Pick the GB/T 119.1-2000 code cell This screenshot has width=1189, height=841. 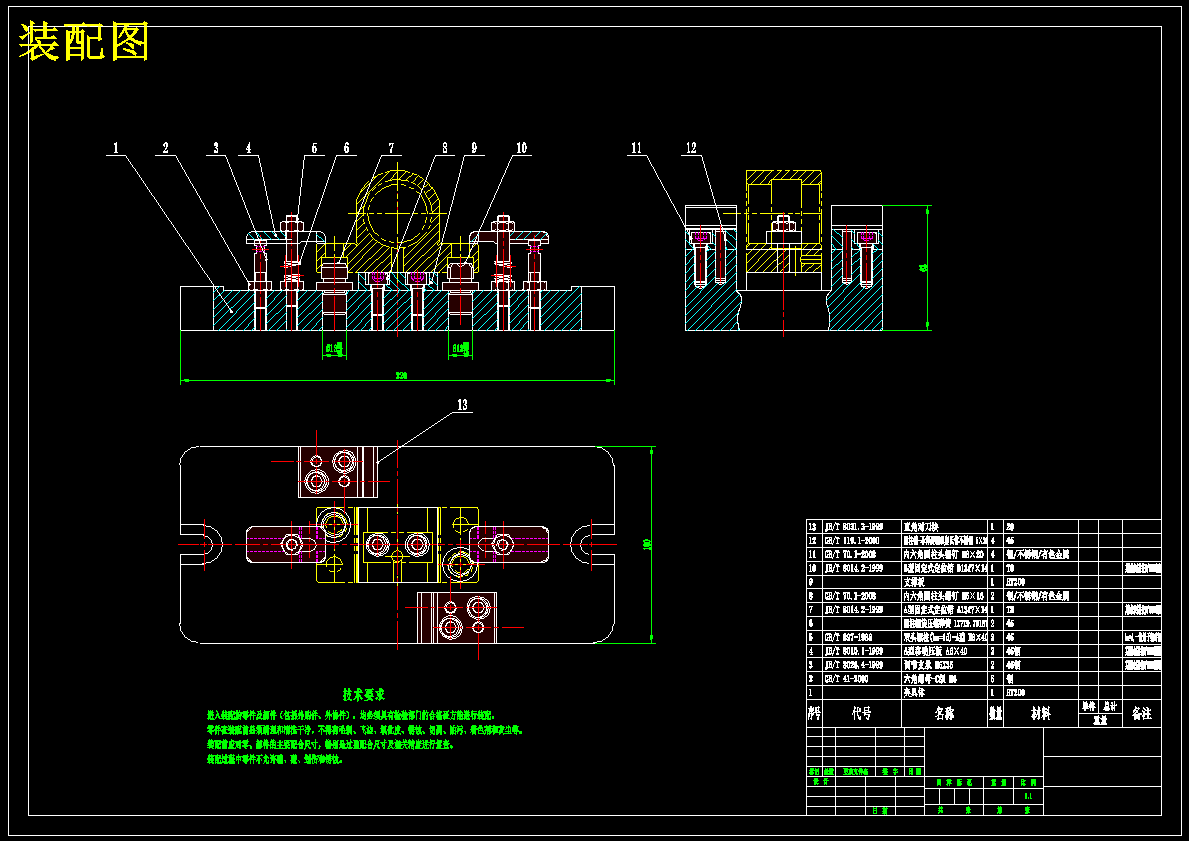[852, 541]
